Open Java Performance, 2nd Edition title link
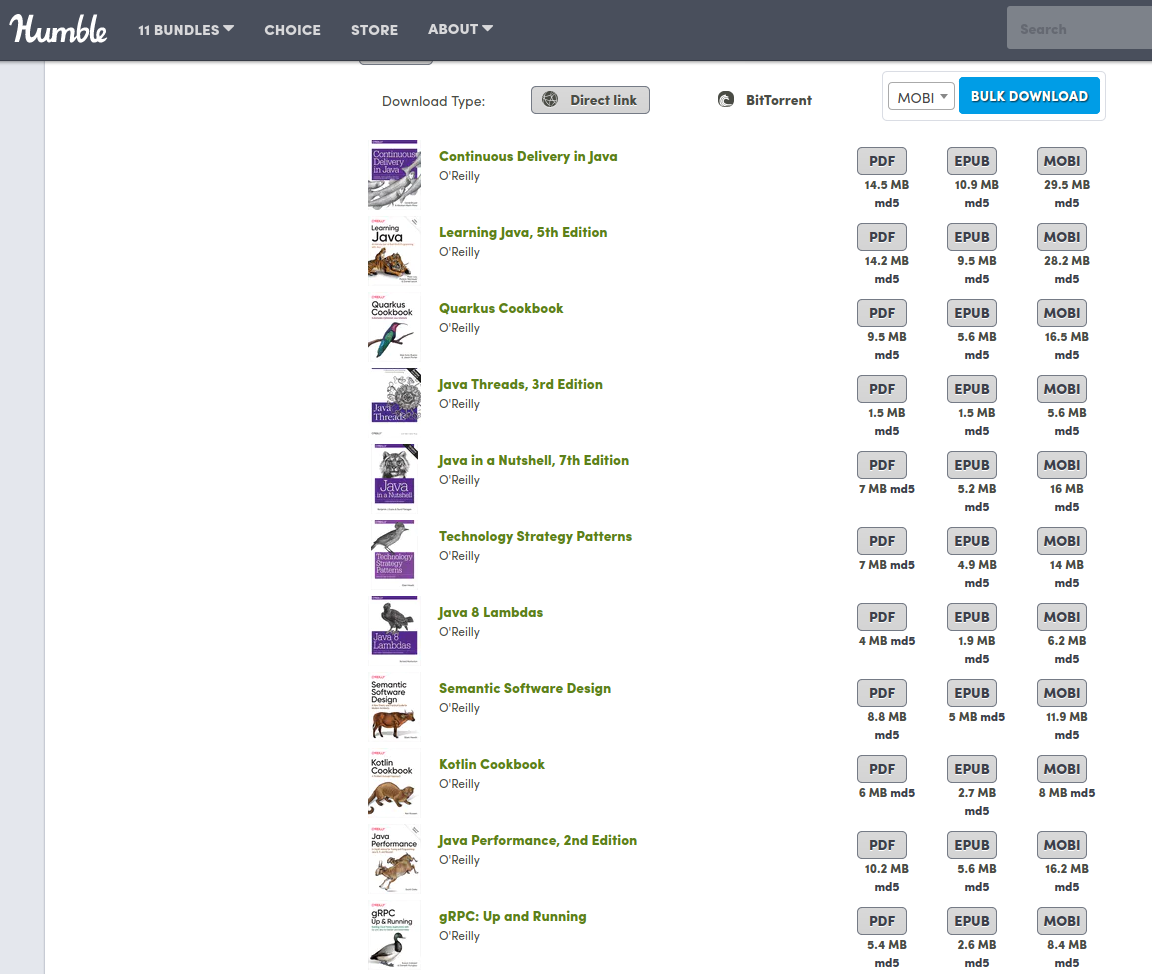Viewport: 1152px width, 974px height. (538, 840)
